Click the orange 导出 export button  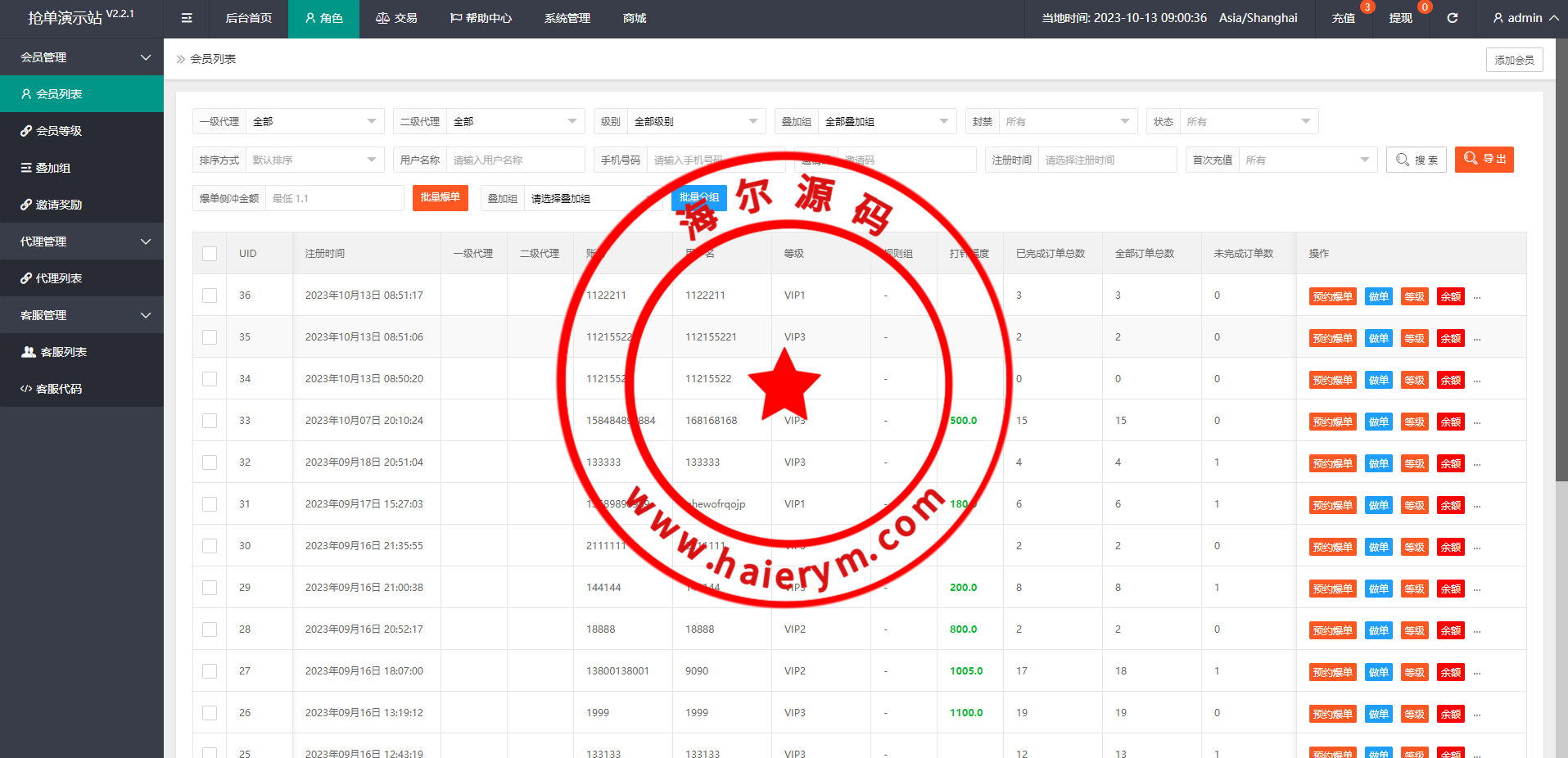(x=1484, y=160)
